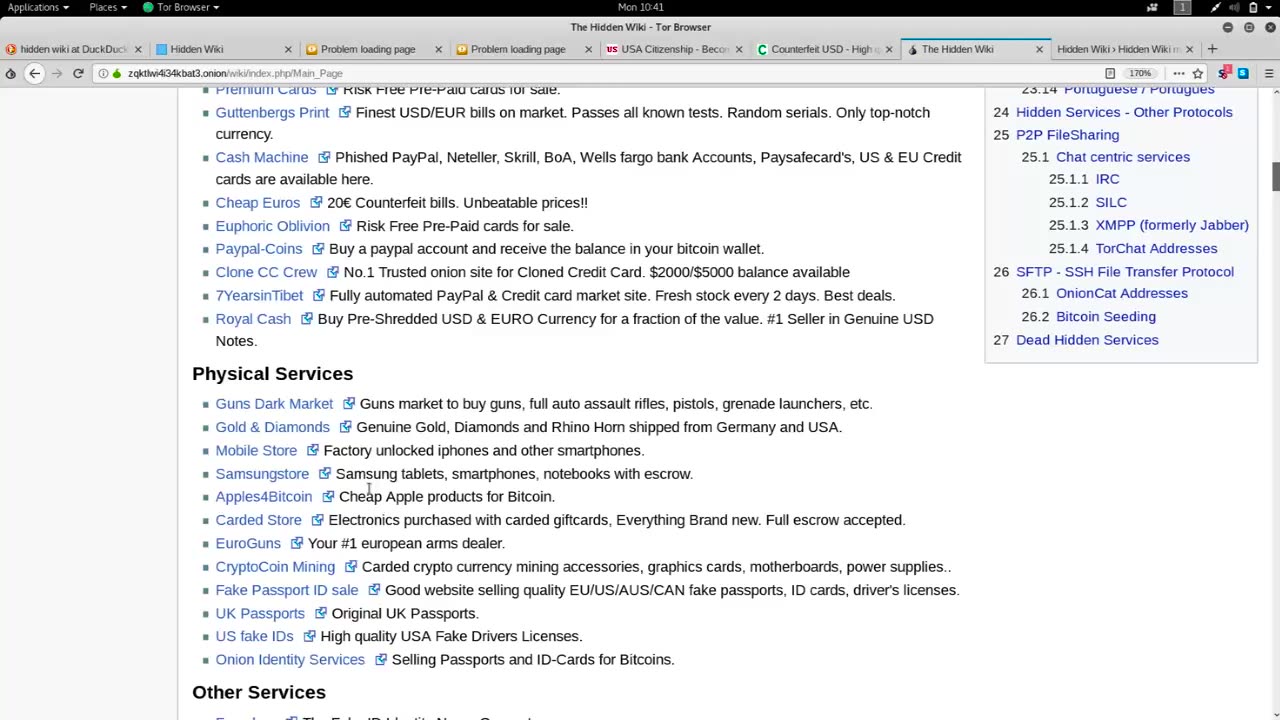Viewport: 1280px width, 720px height.
Task: Open a new tab with plus button
Action: 1212,49
